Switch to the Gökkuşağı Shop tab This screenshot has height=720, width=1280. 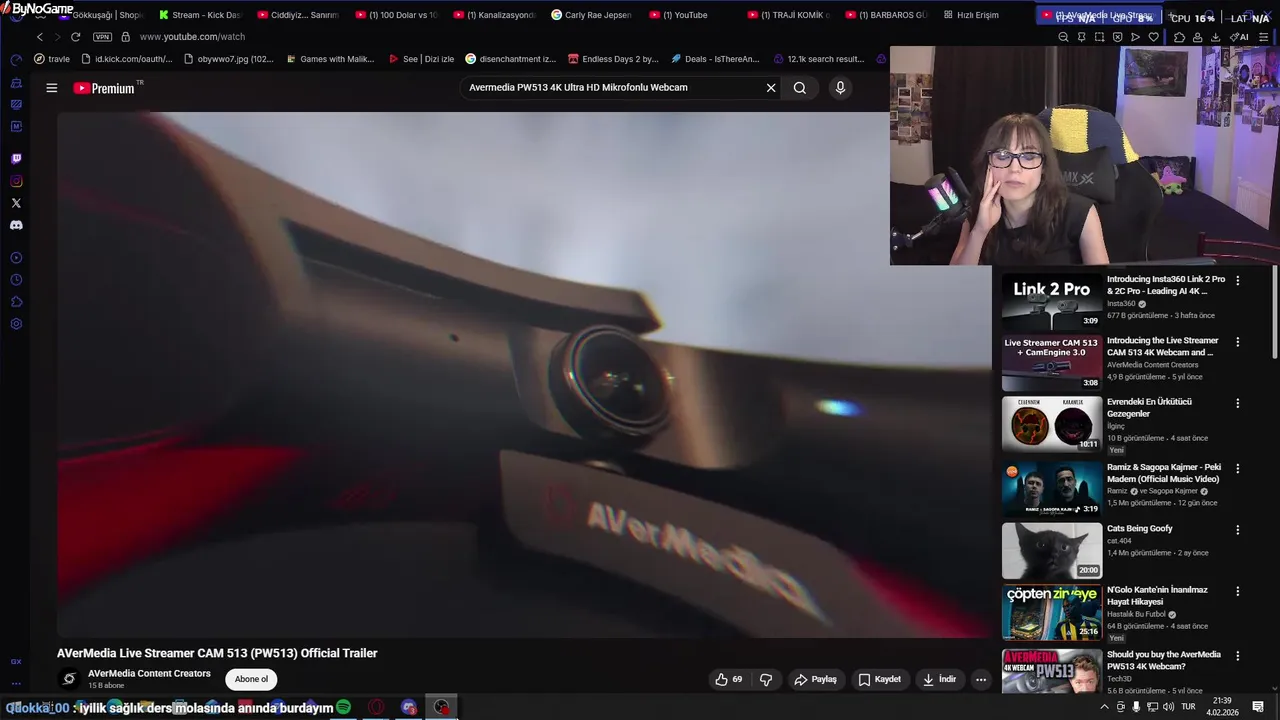point(102,15)
